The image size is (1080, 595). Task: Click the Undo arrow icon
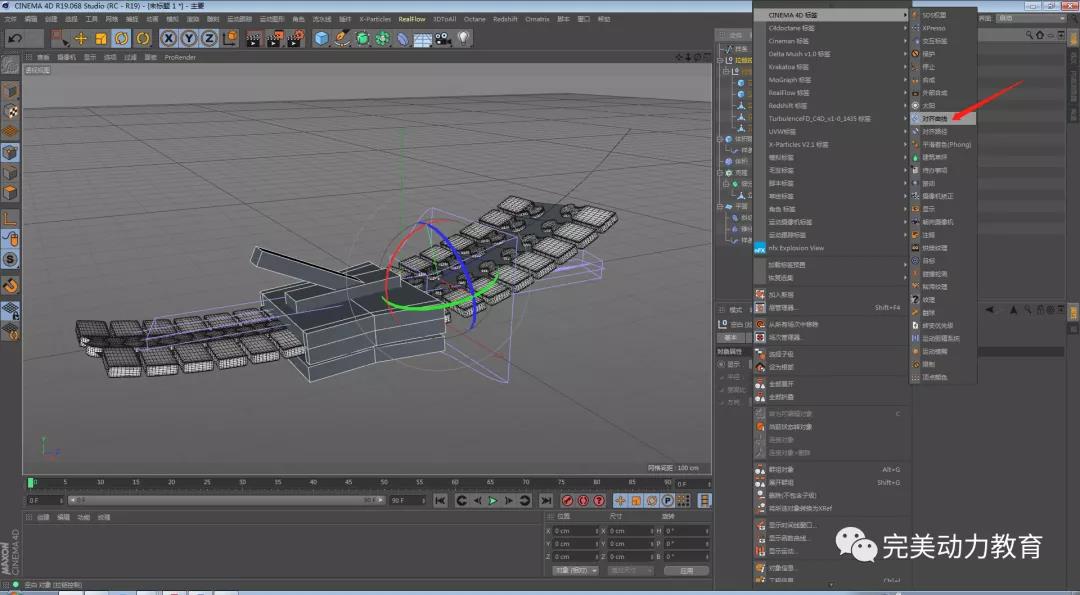15,38
